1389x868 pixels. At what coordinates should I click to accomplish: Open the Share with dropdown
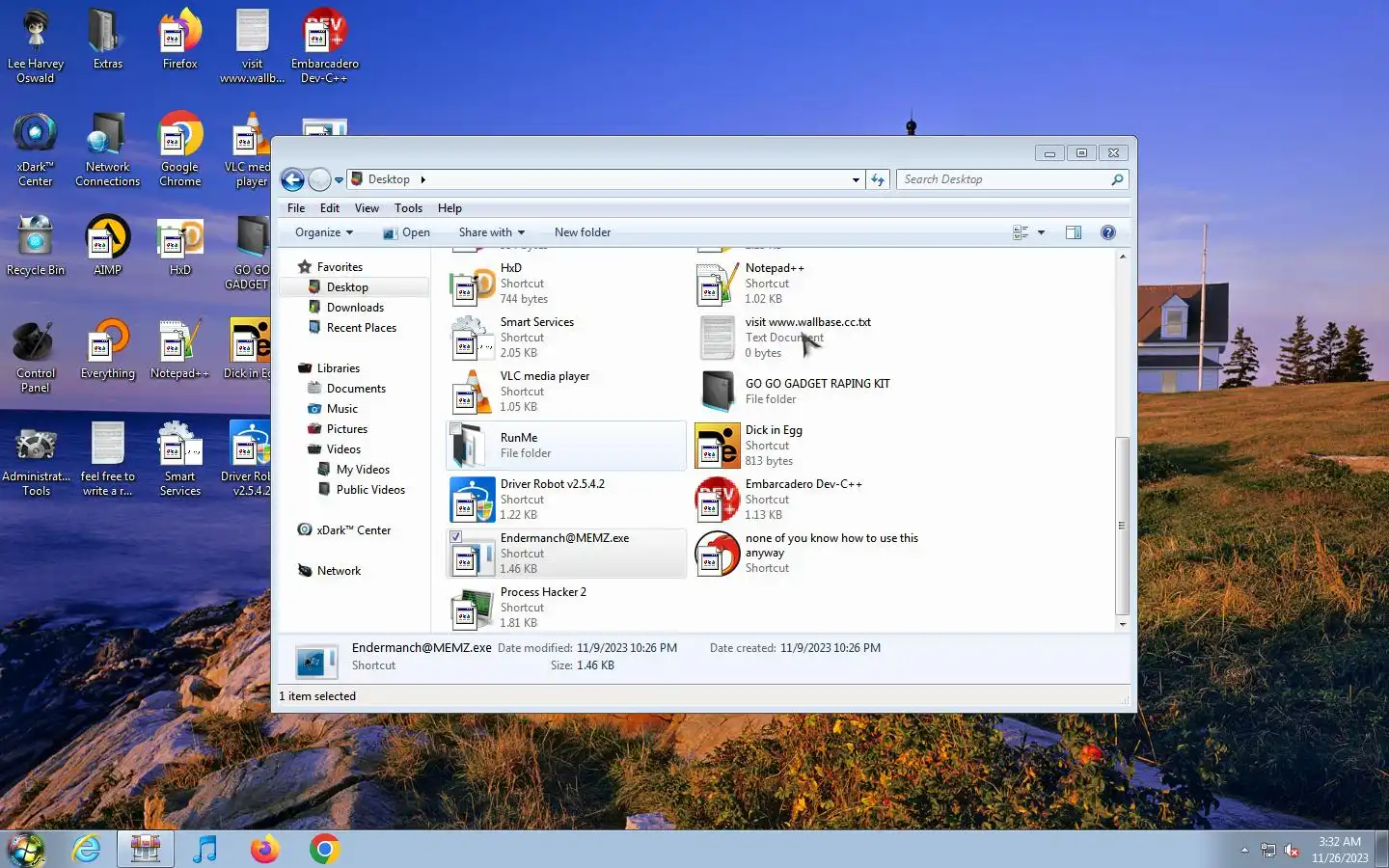[x=492, y=232]
